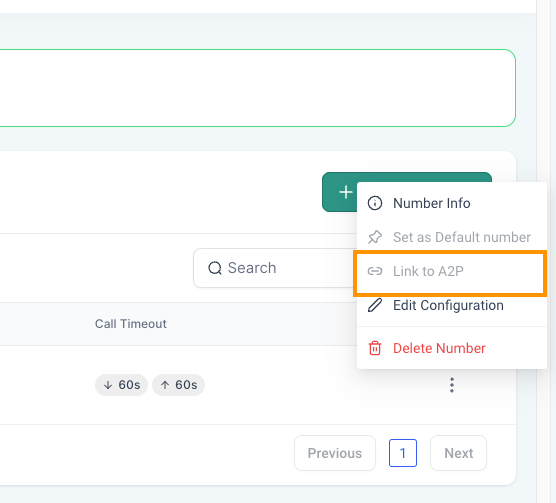
Task: Go to the Previous page
Action: 335,453
